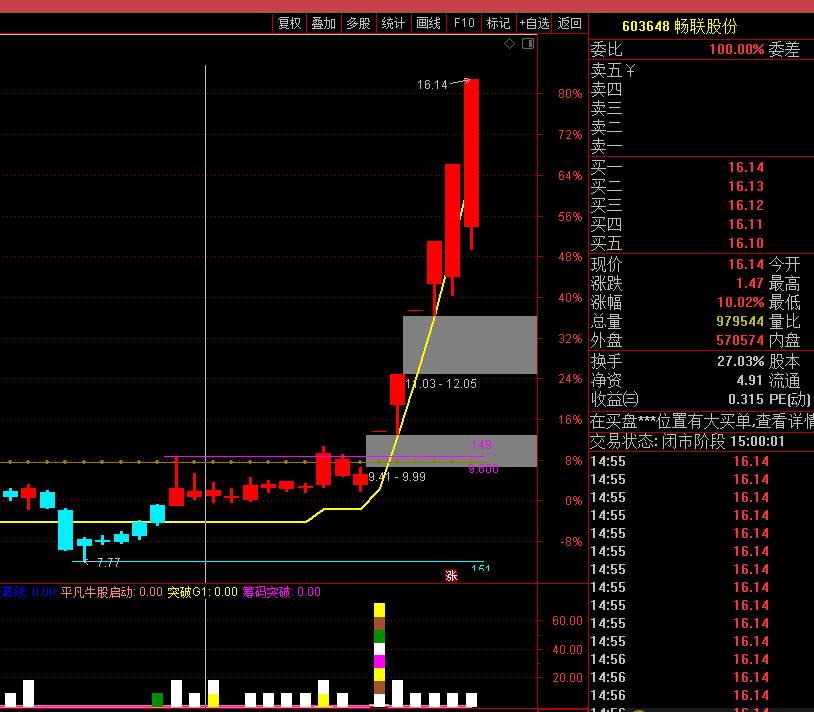Viewport: 814px width, 712px height.
Task: Click the magenta 9.600 line label
Action: (x=483, y=469)
